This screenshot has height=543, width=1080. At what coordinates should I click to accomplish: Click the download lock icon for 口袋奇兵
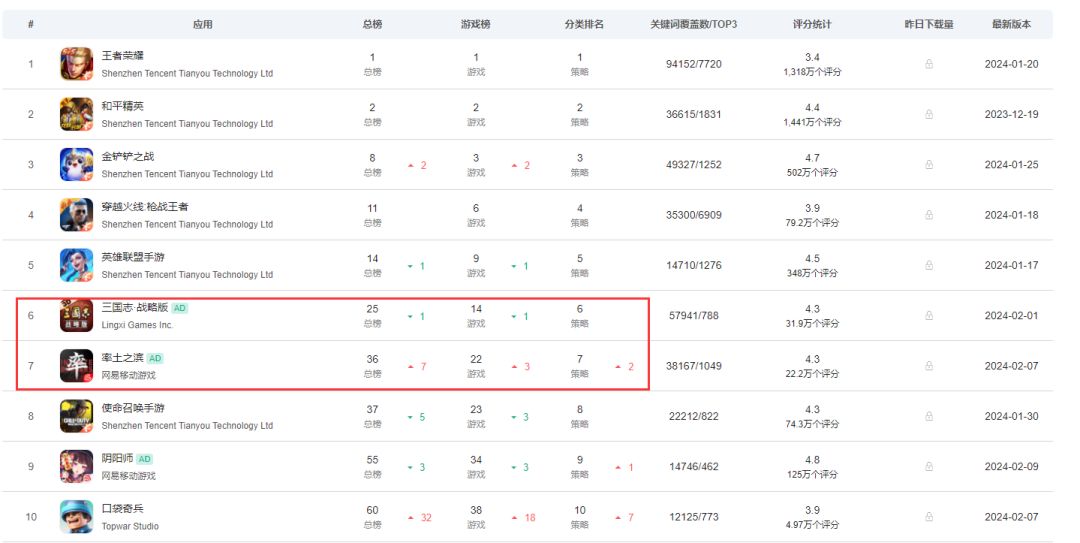coord(928,517)
